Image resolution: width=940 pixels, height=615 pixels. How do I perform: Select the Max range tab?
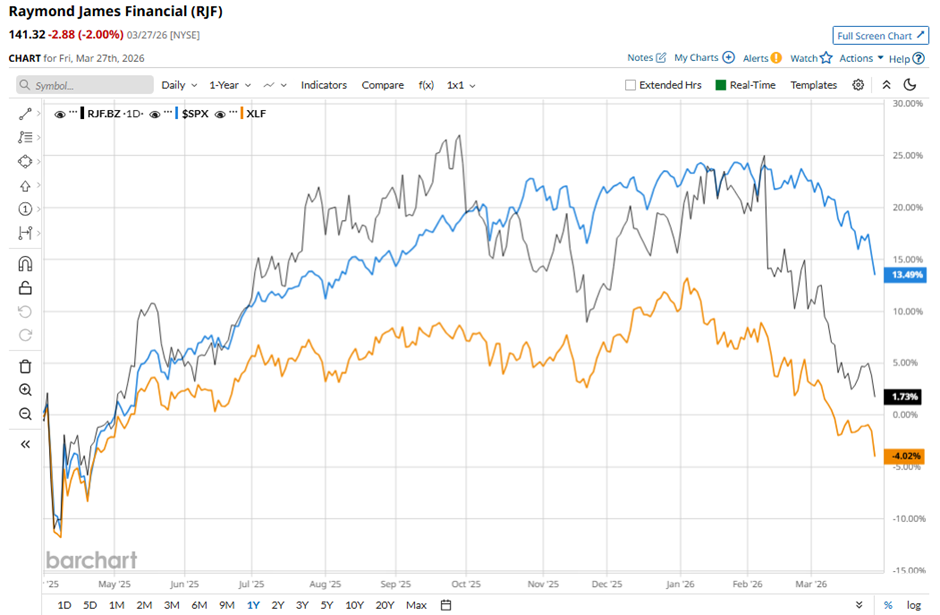click(x=416, y=605)
